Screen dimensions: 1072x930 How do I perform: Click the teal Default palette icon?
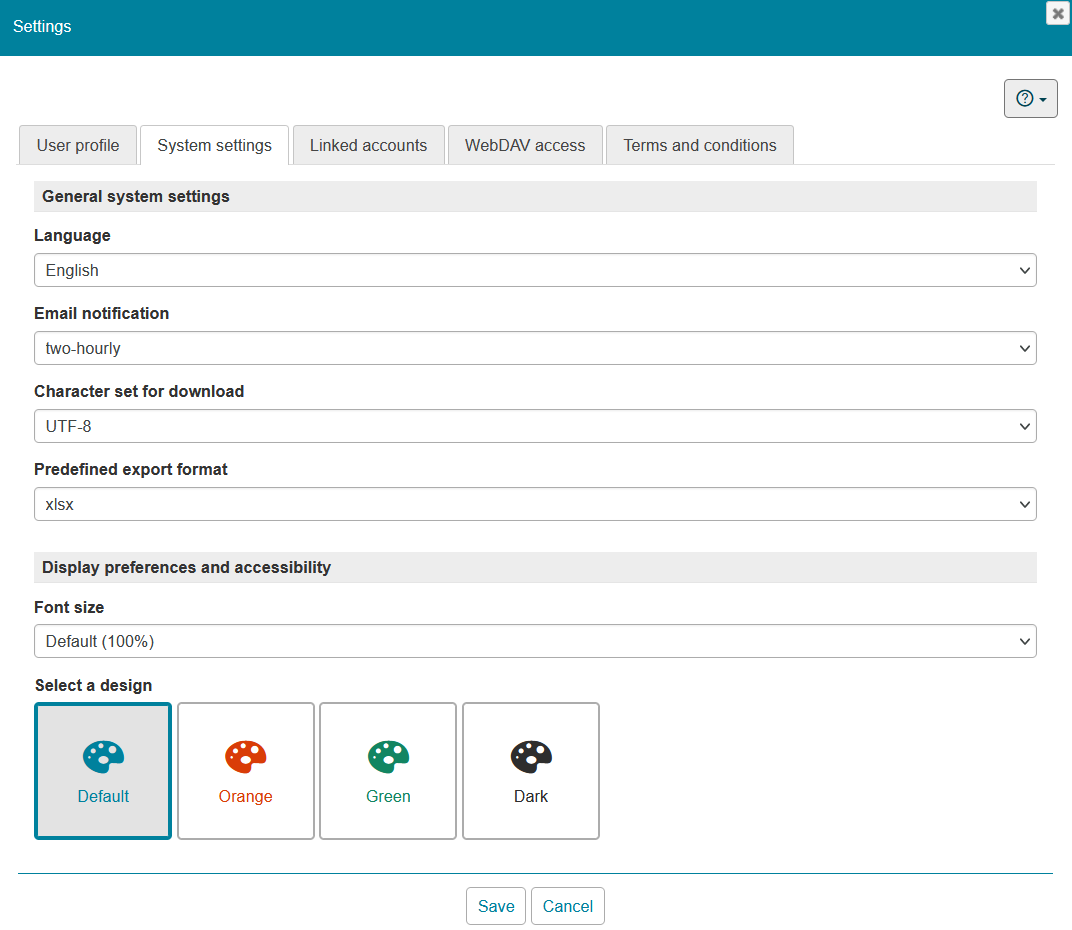pos(103,757)
